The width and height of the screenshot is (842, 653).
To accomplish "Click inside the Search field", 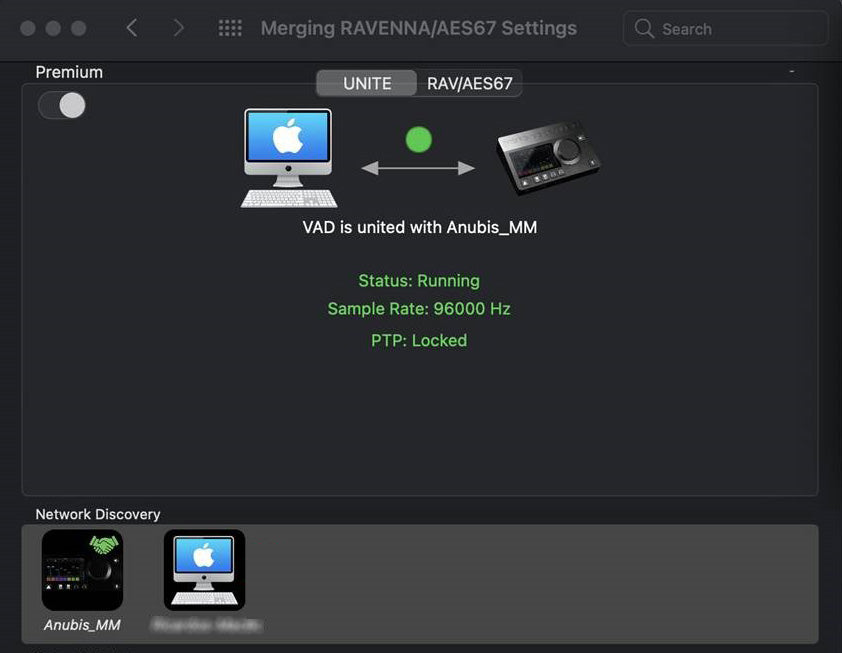I will click(725, 28).
